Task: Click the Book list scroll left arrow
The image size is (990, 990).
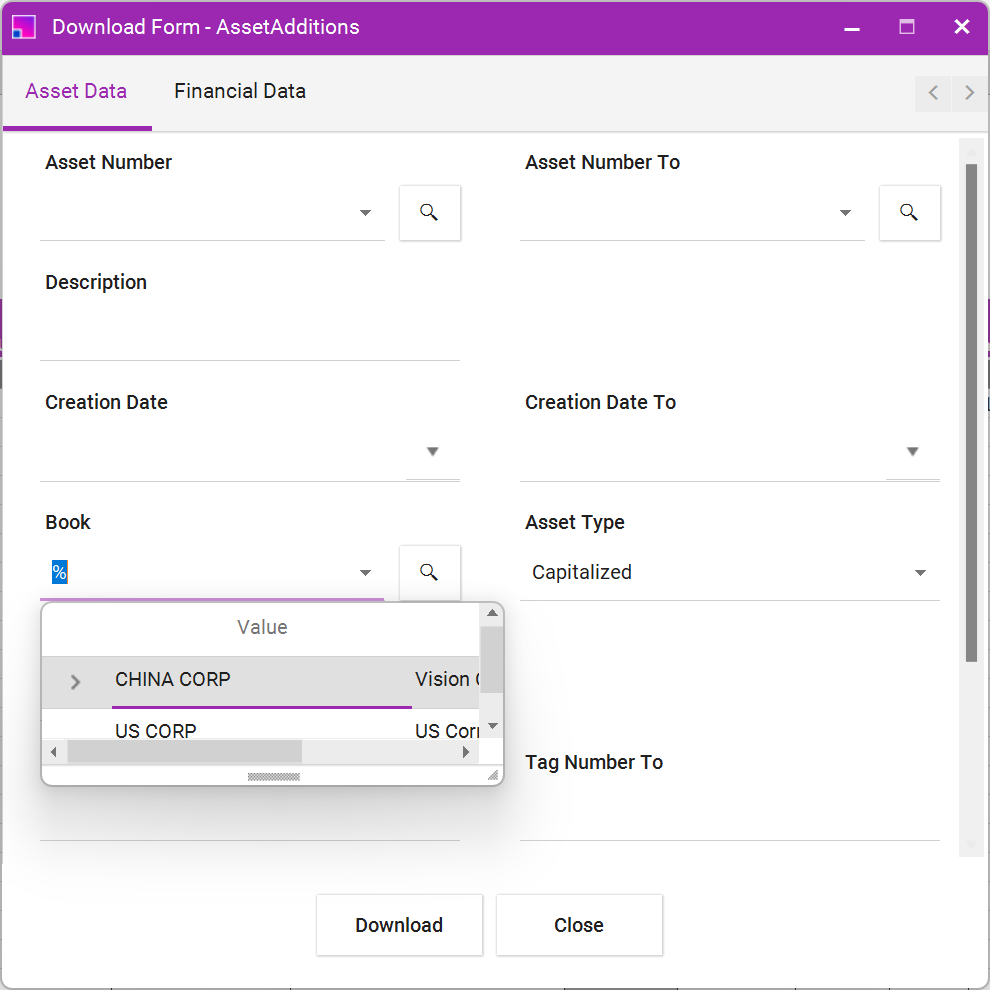Action: pos(54,752)
